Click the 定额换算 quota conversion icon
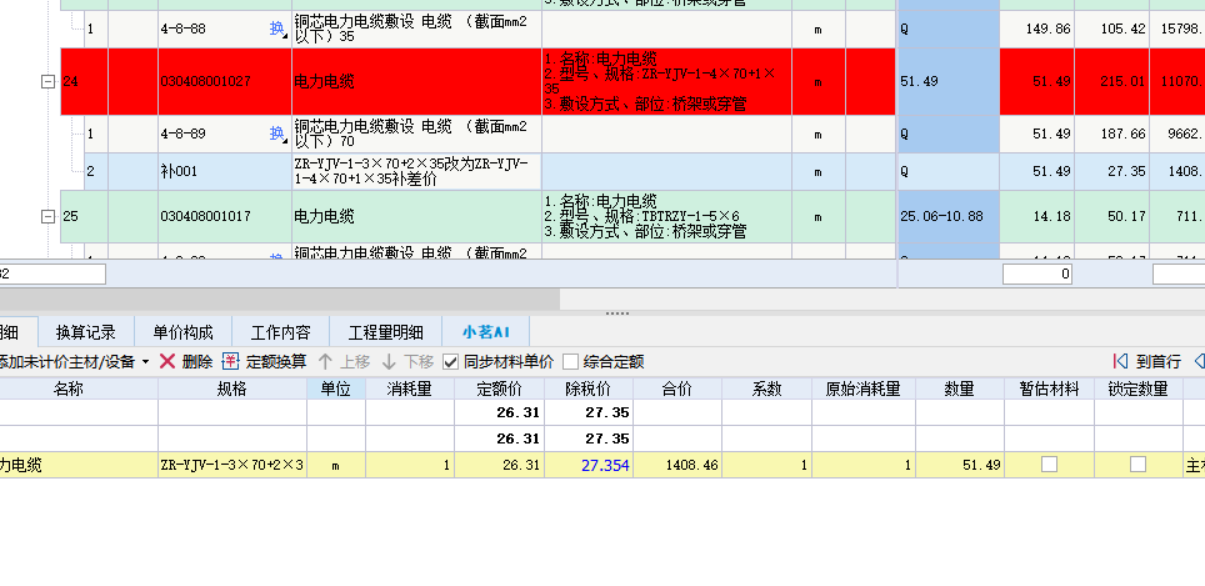The height and width of the screenshot is (586, 1205). click(x=231, y=361)
